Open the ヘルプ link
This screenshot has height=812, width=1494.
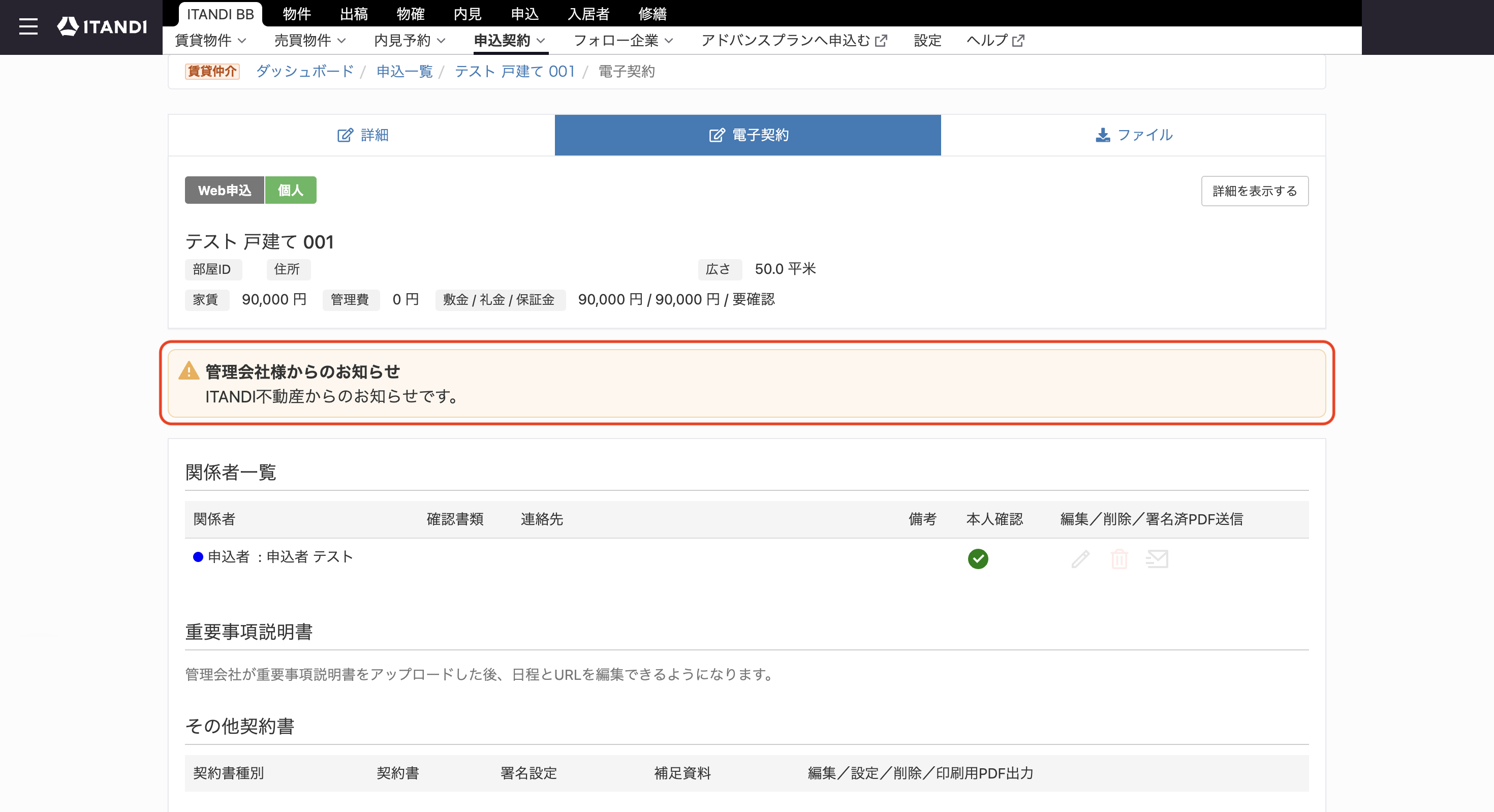(x=995, y=41)
